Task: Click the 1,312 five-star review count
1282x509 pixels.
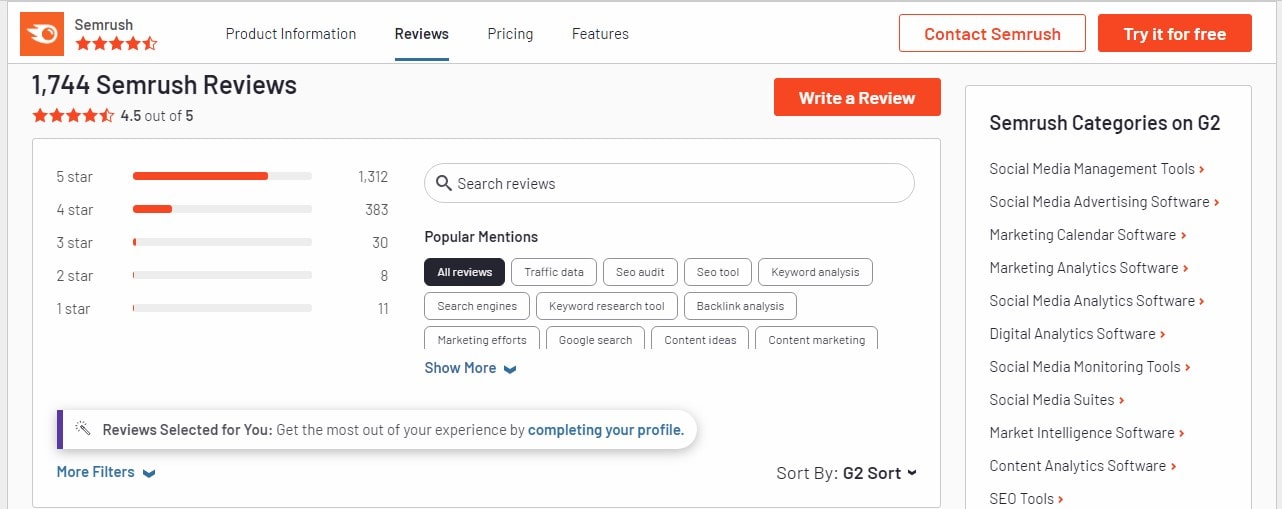Action: pyautogui.click(x=373, y=176)
